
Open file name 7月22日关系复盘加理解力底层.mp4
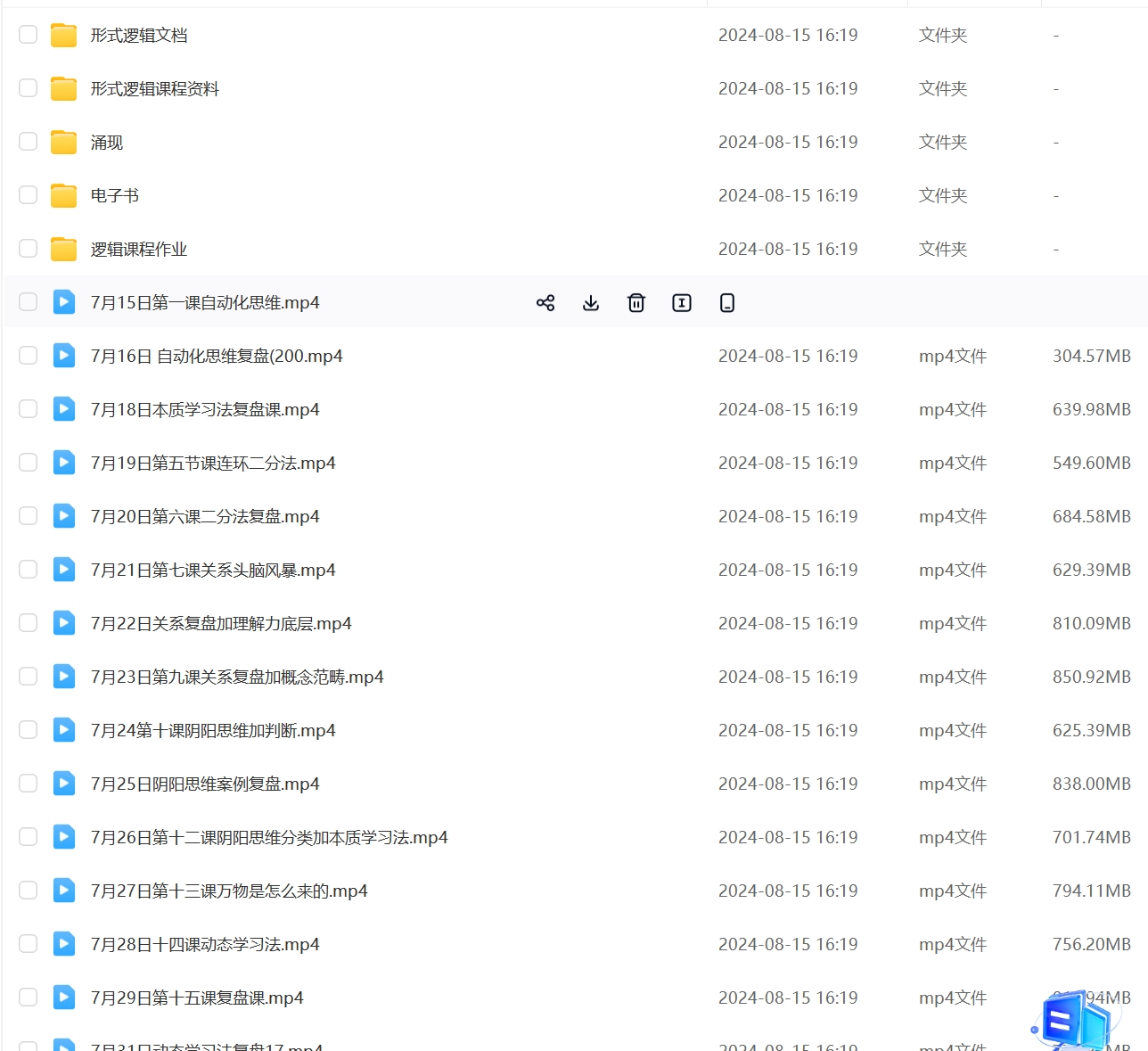pyautogui.click(x=221, y=624)
